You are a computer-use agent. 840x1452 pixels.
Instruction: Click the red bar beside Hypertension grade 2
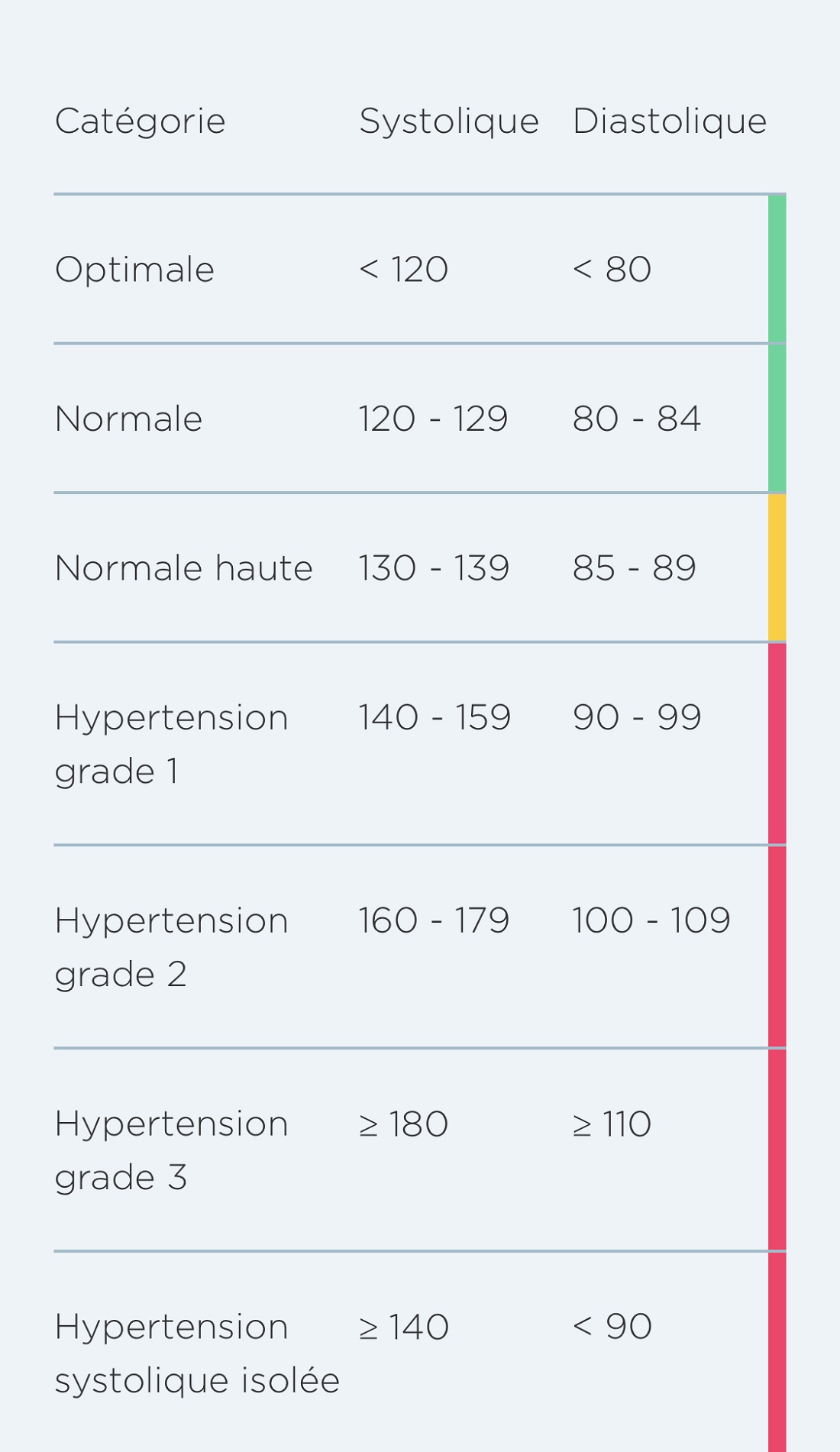coord(777,946)
